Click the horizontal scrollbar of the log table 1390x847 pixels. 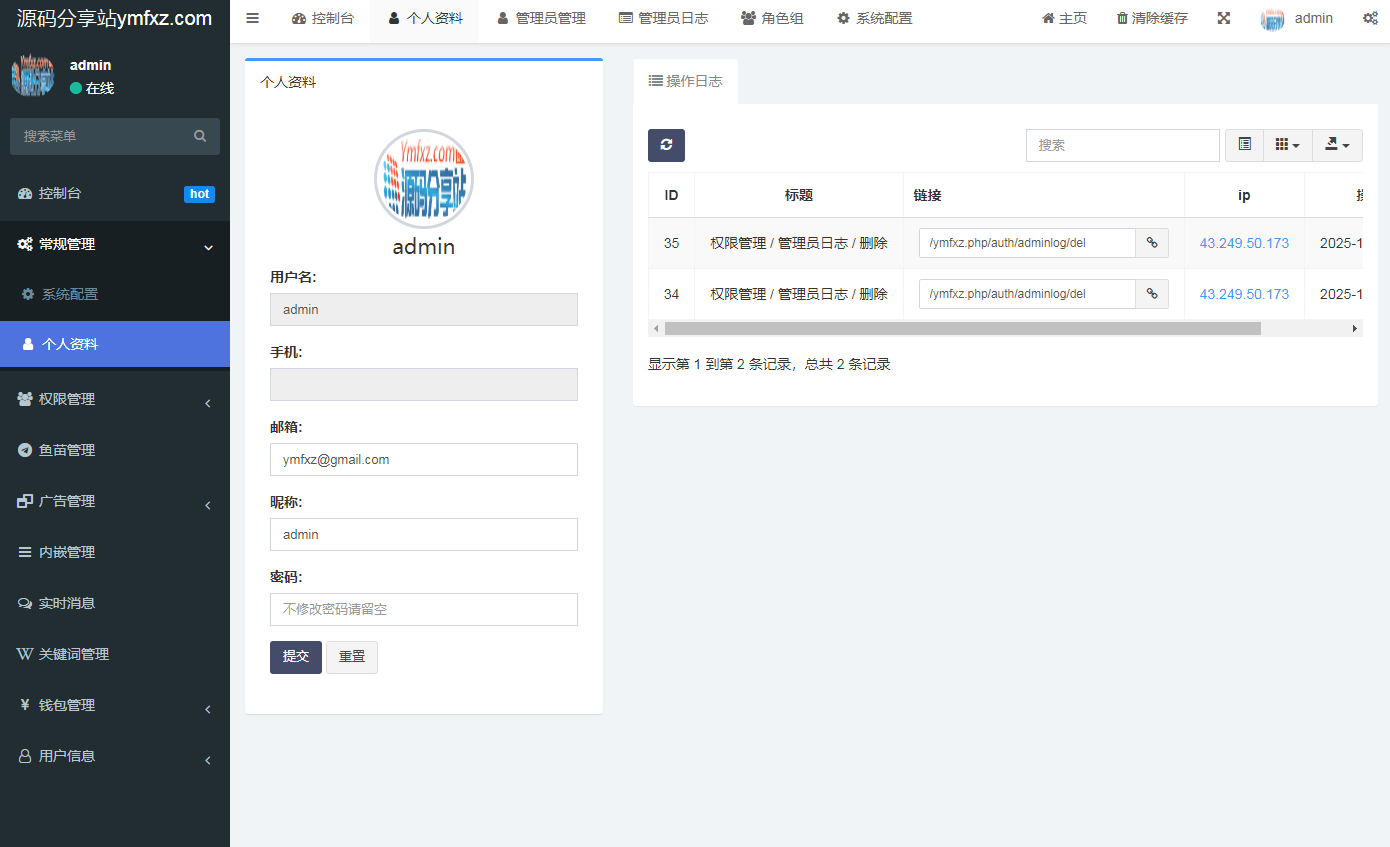[962, 328]
